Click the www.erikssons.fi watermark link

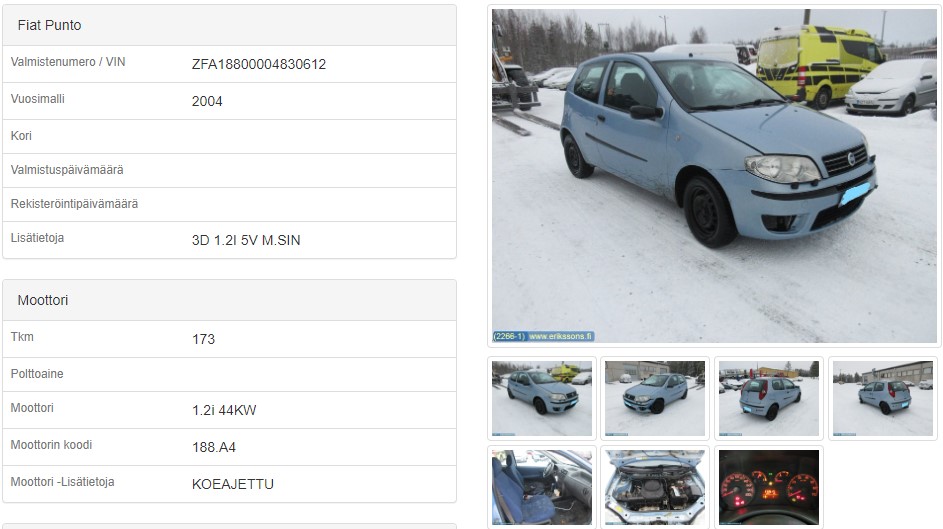pyautogui.click(x=561, y=336)
